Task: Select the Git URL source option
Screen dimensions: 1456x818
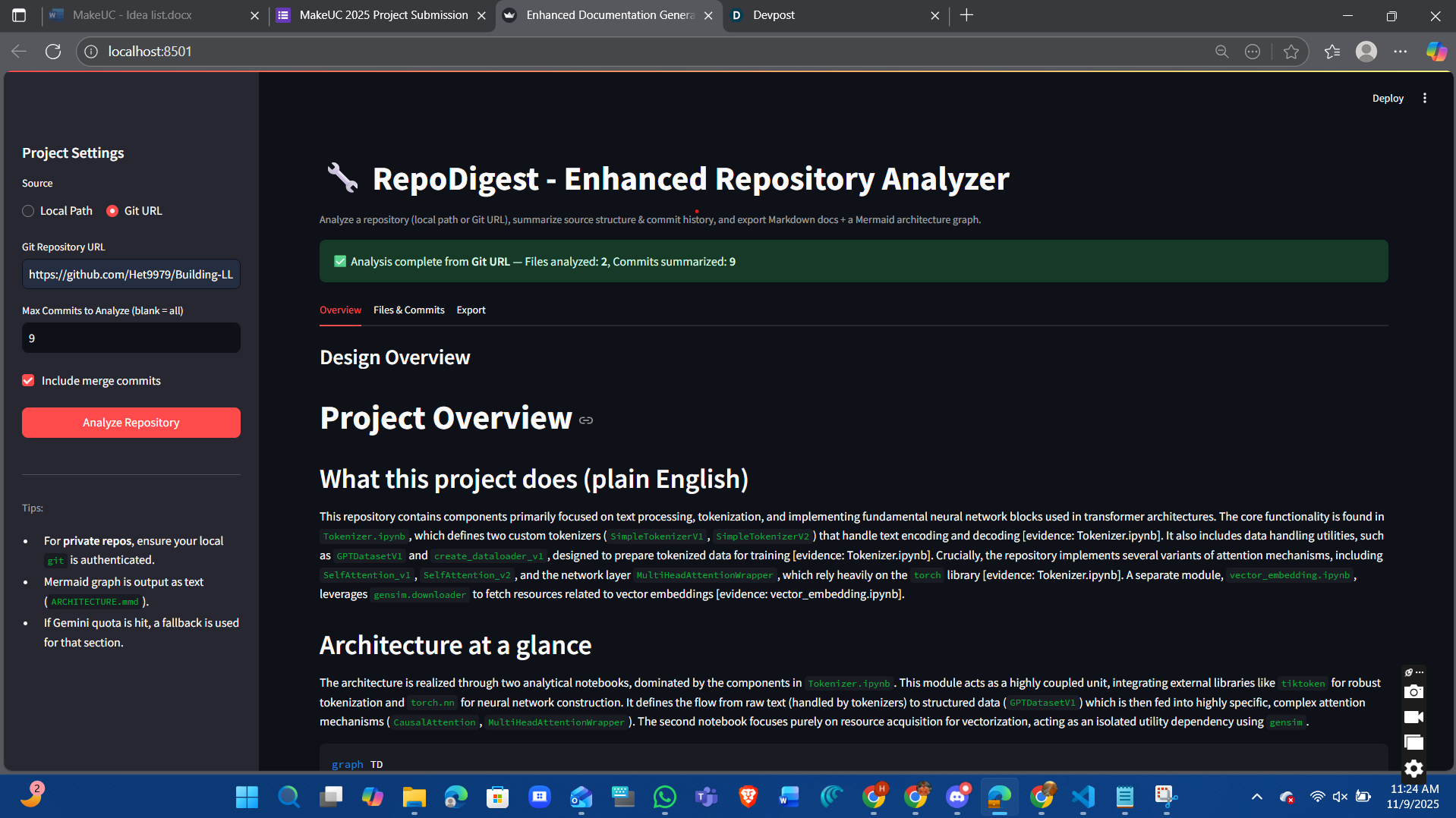Action: pos(134,211)
